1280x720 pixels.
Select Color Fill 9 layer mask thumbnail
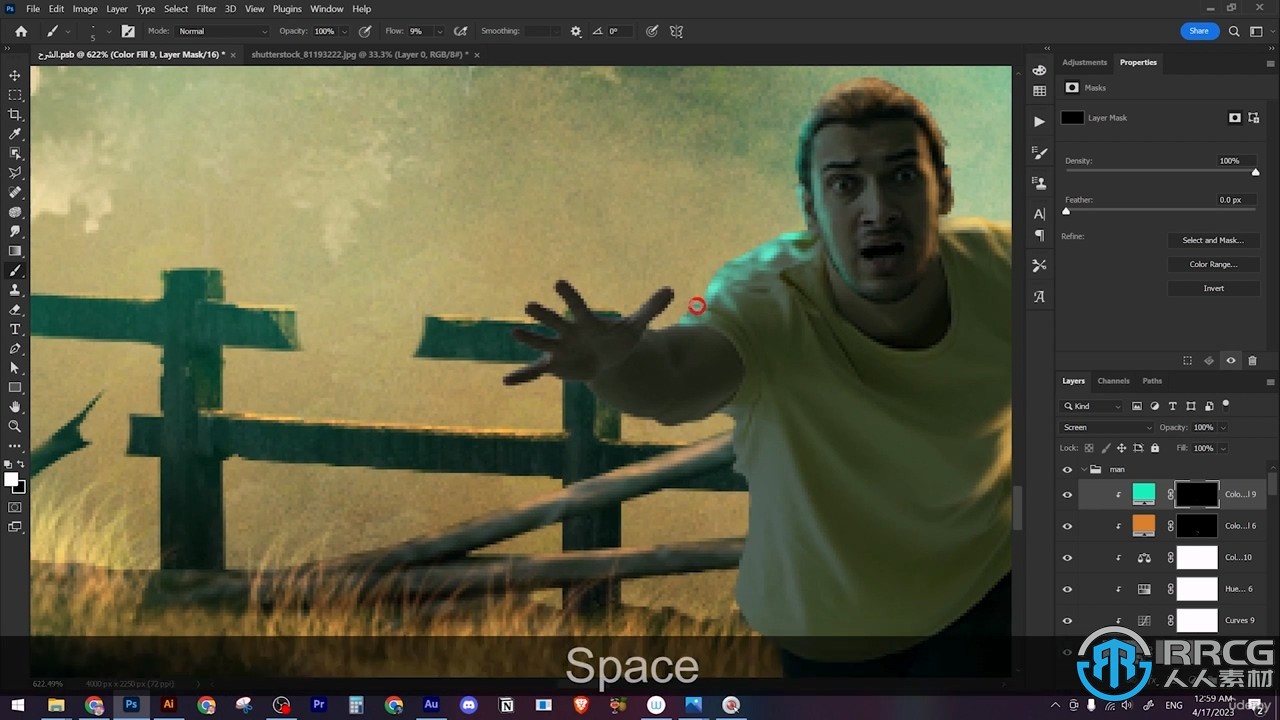click(1196, 494)
